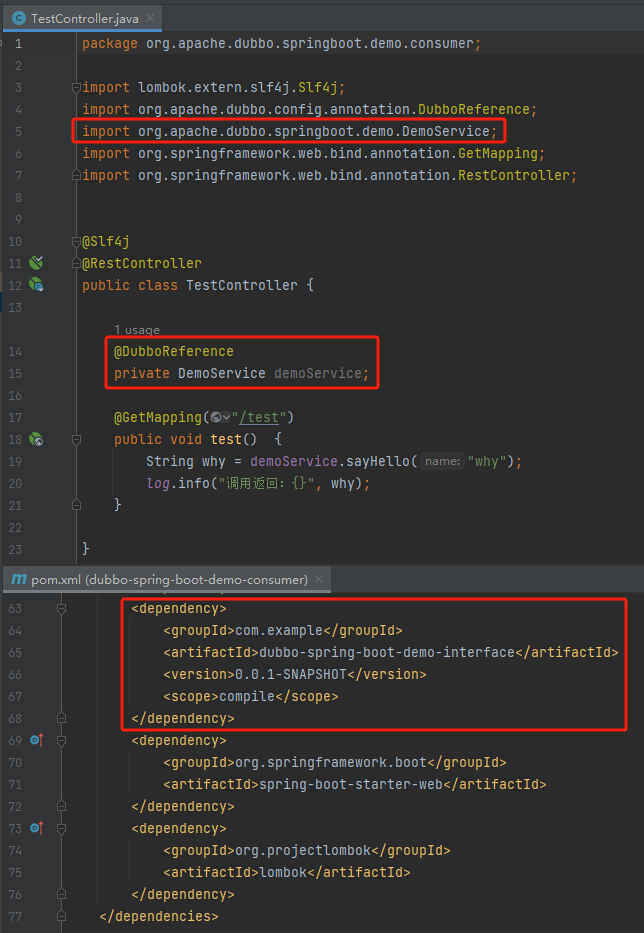Click the DemoService import on line 5
The height and width of the screenshot is (933, 644).
pos(289,131)
